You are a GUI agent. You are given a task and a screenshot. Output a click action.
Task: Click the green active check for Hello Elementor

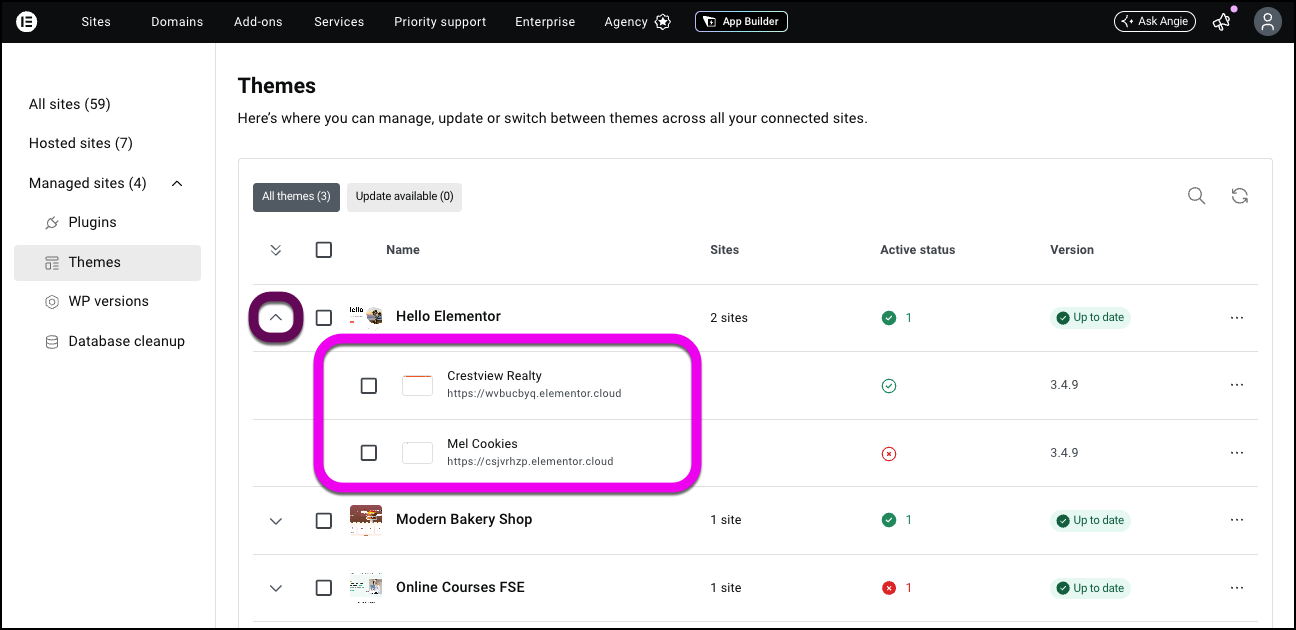point(889,318)
